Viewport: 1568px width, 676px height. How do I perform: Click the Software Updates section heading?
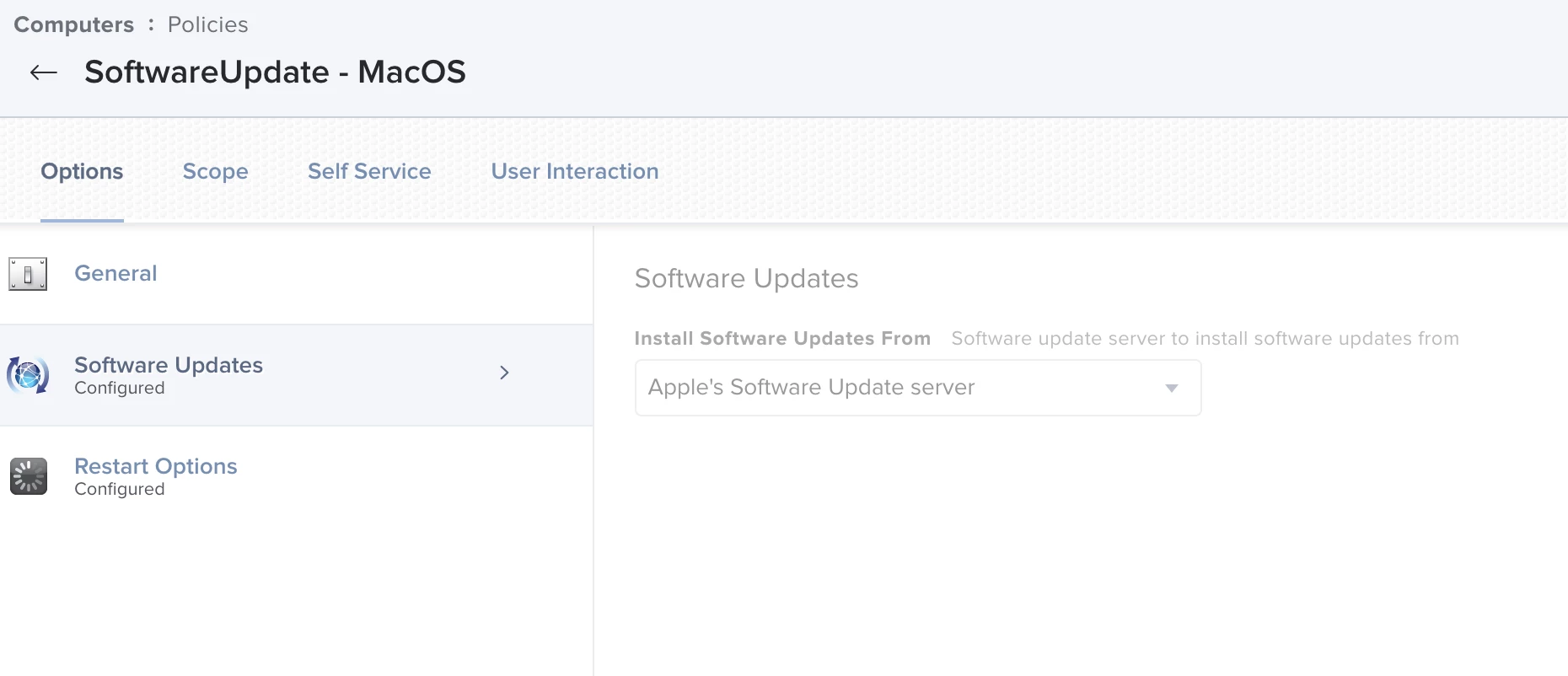click(x=746, y=278)
